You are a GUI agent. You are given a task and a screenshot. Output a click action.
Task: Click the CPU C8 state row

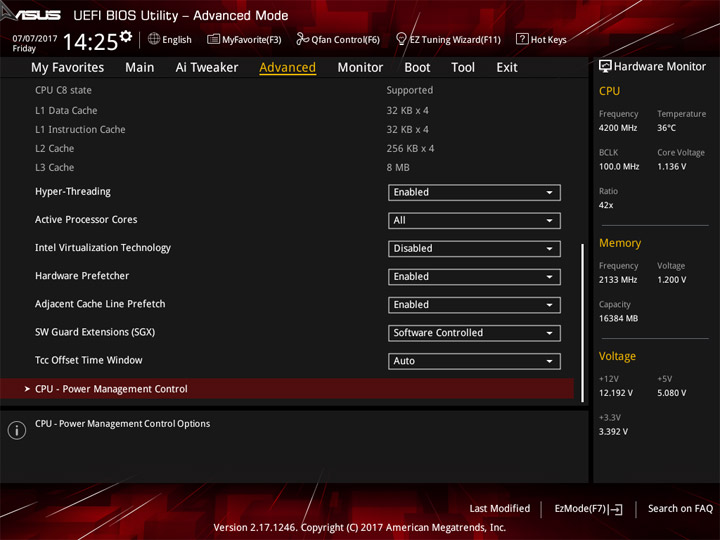287,90
